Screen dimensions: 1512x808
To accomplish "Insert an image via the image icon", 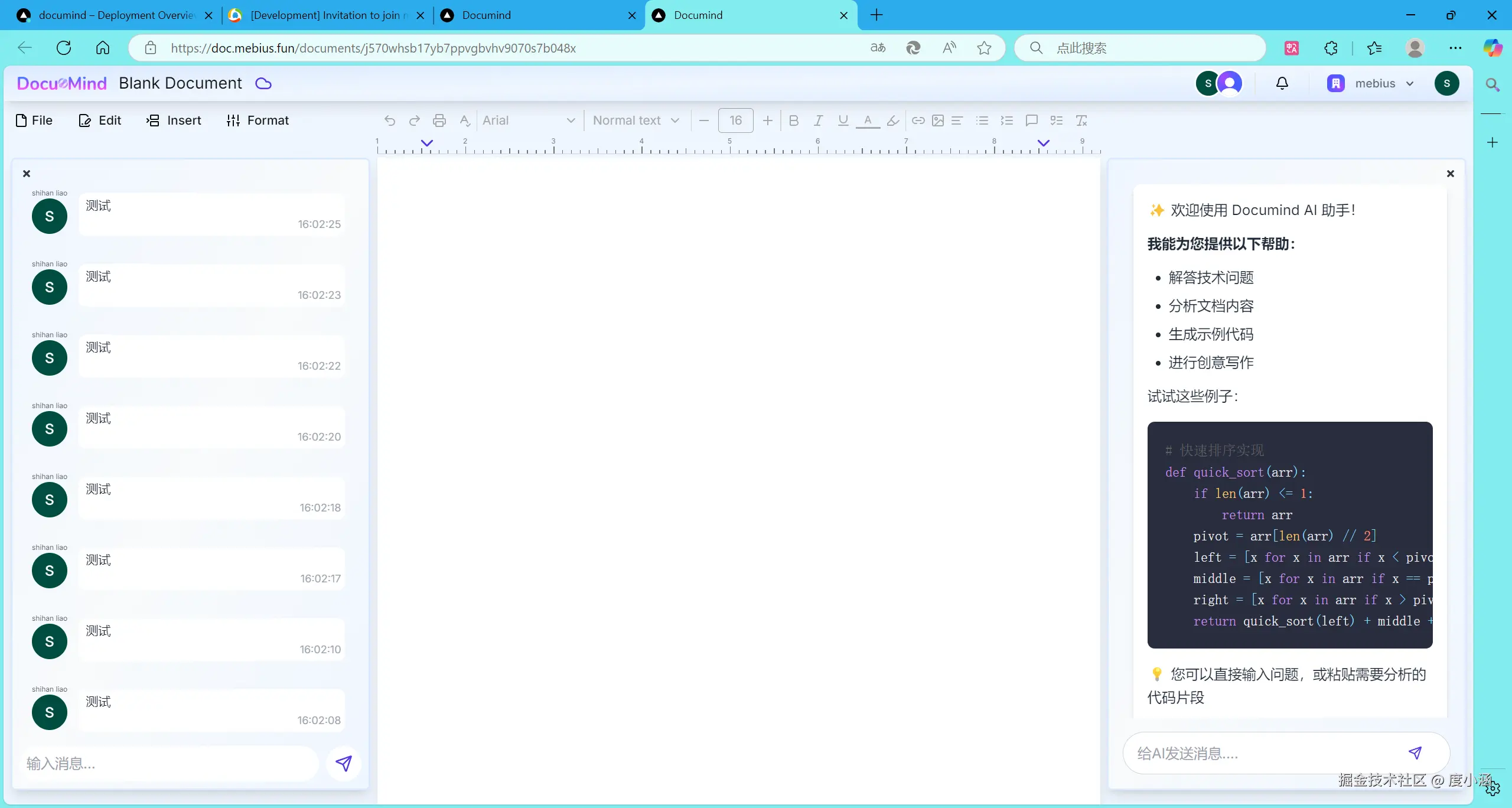I will (x=938, y=120).
